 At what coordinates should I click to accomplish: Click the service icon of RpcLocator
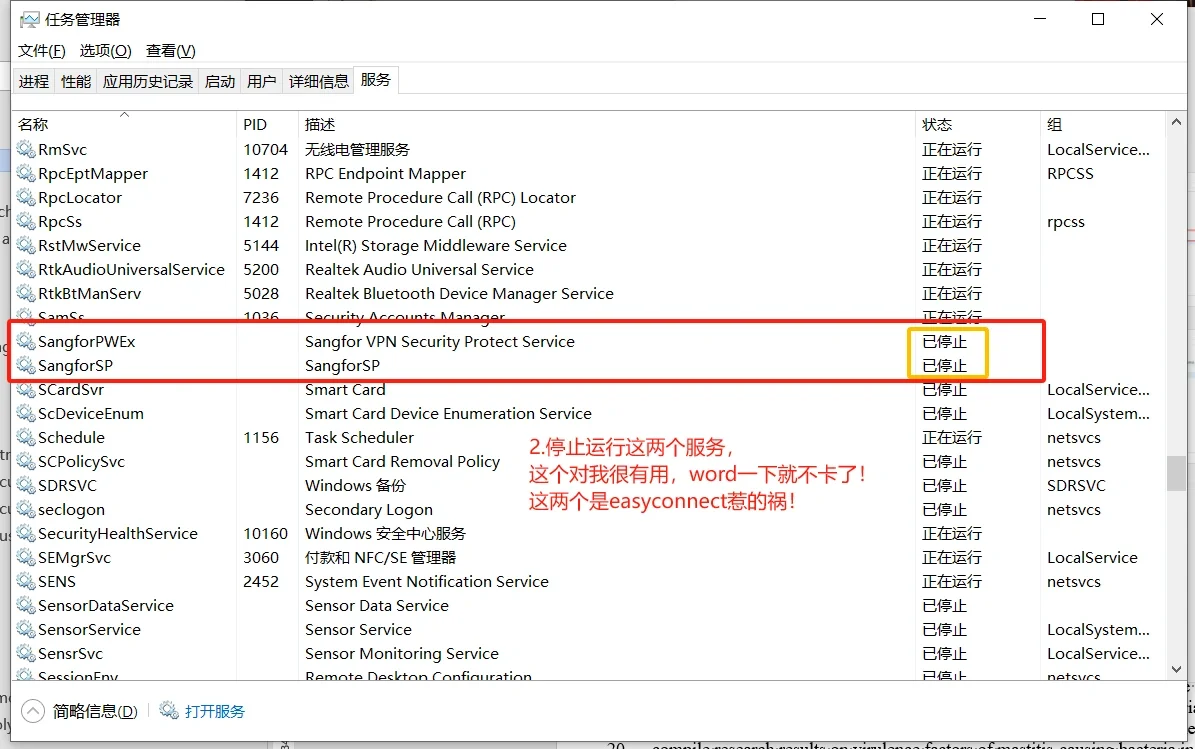point(26,197)
